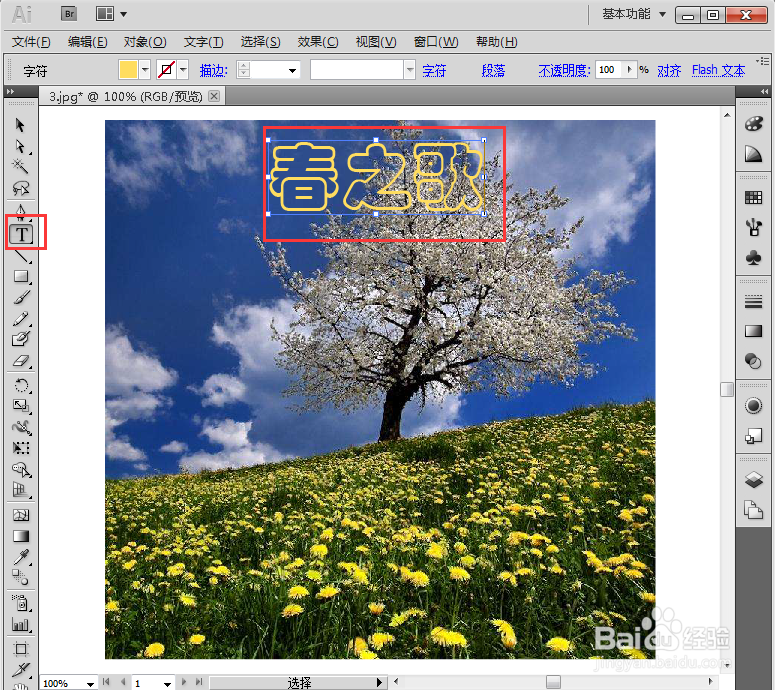Viewport: 775px width, 690px height.
Task: Open the Gradient panel
Action: pyautogui.click(x=753, y=331)
